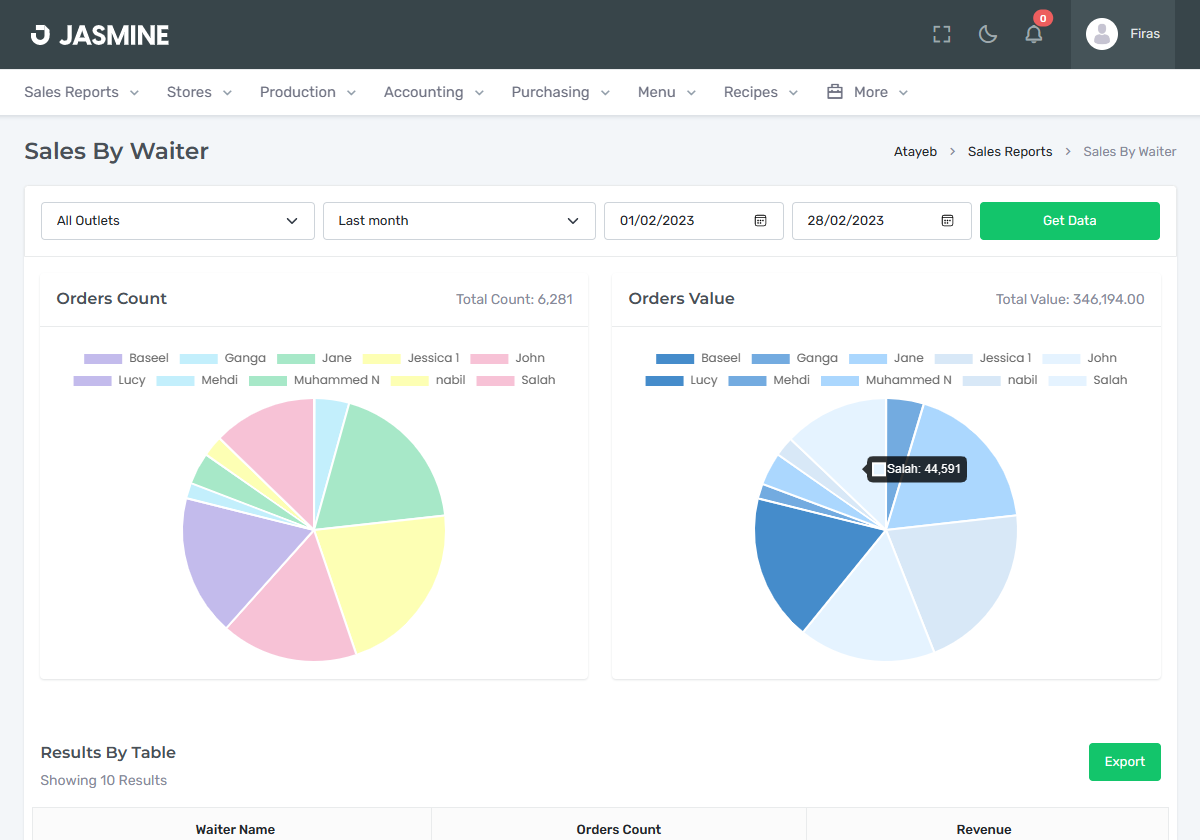Open Sales Reports menu
The width and height of the screenshot is (1200, 840).
(x=82, y=92)
